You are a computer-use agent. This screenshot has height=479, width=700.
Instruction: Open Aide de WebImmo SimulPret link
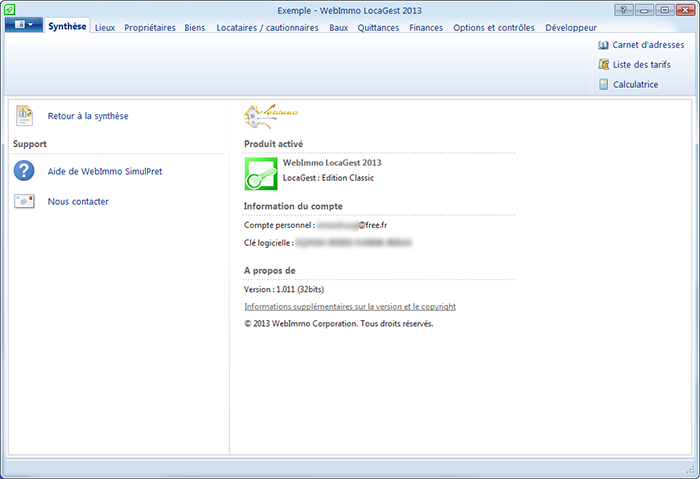pos(105,171)
